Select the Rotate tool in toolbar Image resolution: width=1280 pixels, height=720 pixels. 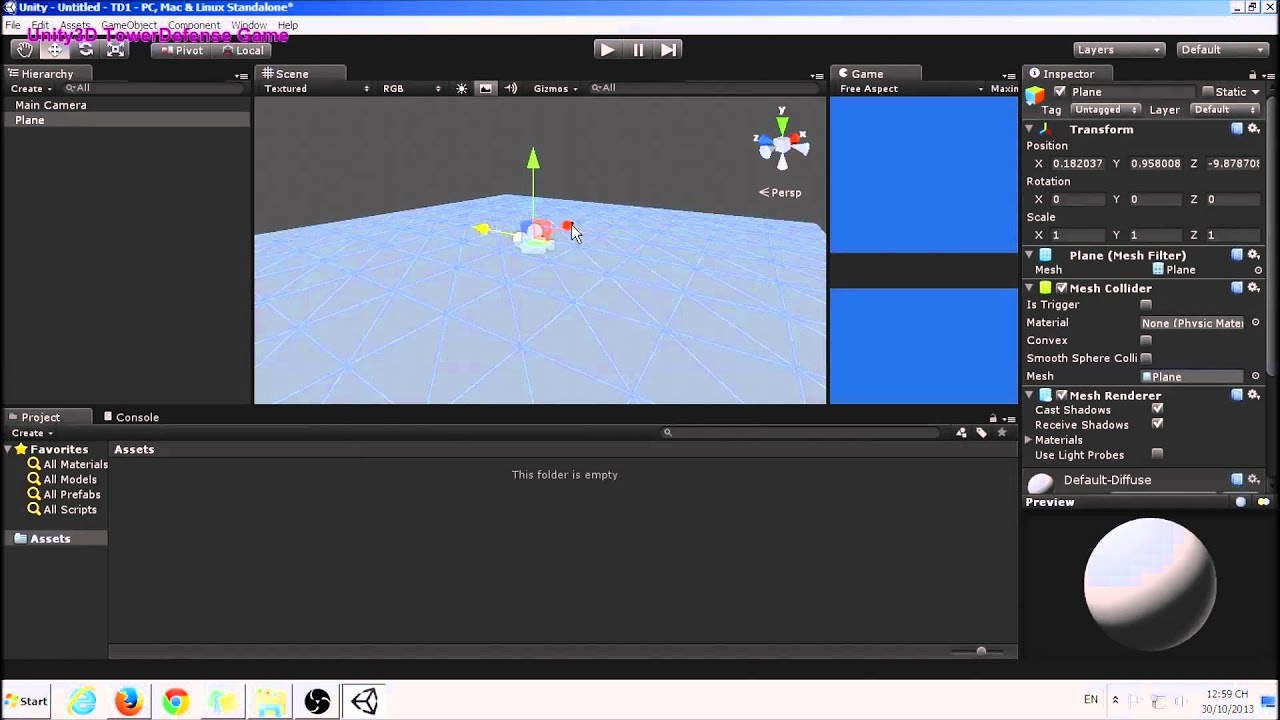pyautogui.click(x=85, y=49)
